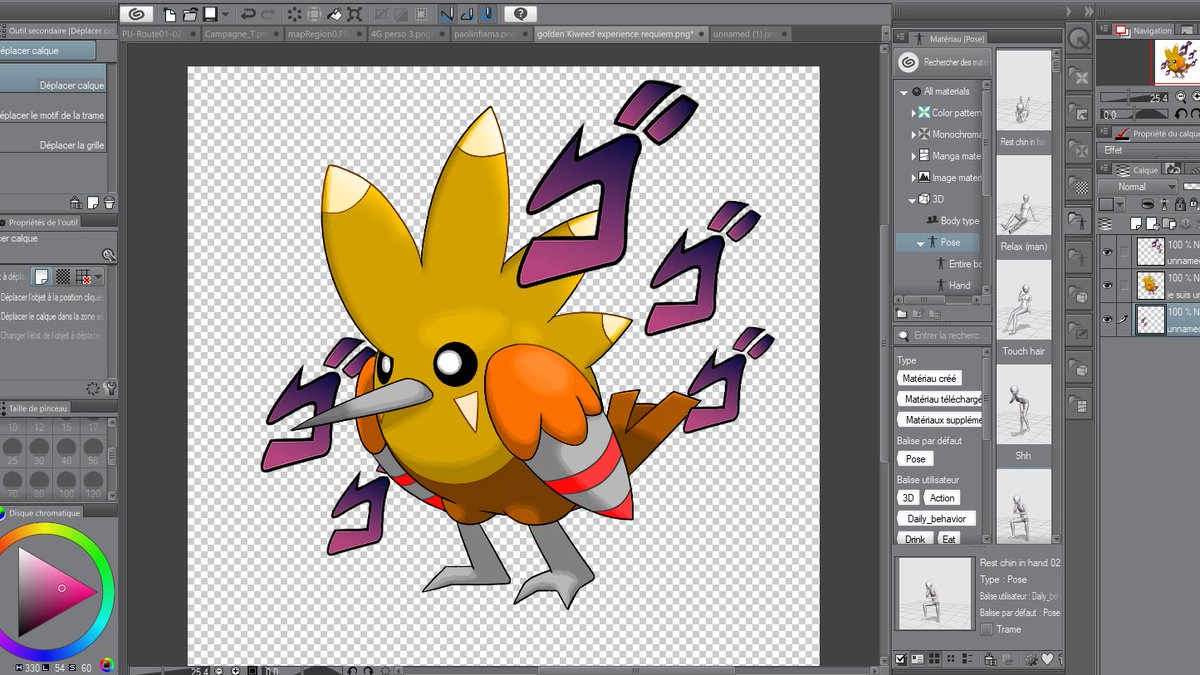
Task: Expand the Monochromatic pattern folder
Action: (x=914, y=135)
